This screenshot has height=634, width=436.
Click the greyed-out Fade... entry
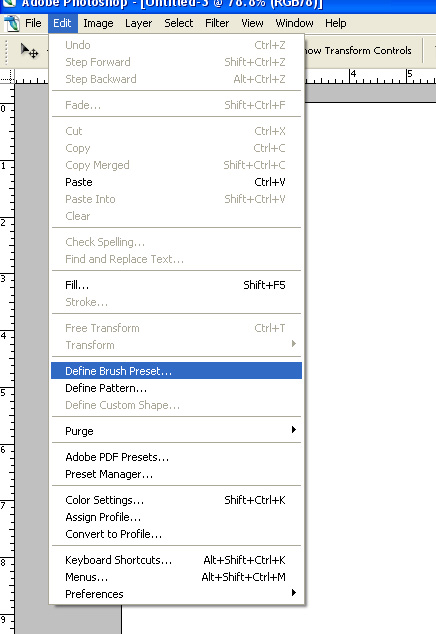click(x=176, y=105)
